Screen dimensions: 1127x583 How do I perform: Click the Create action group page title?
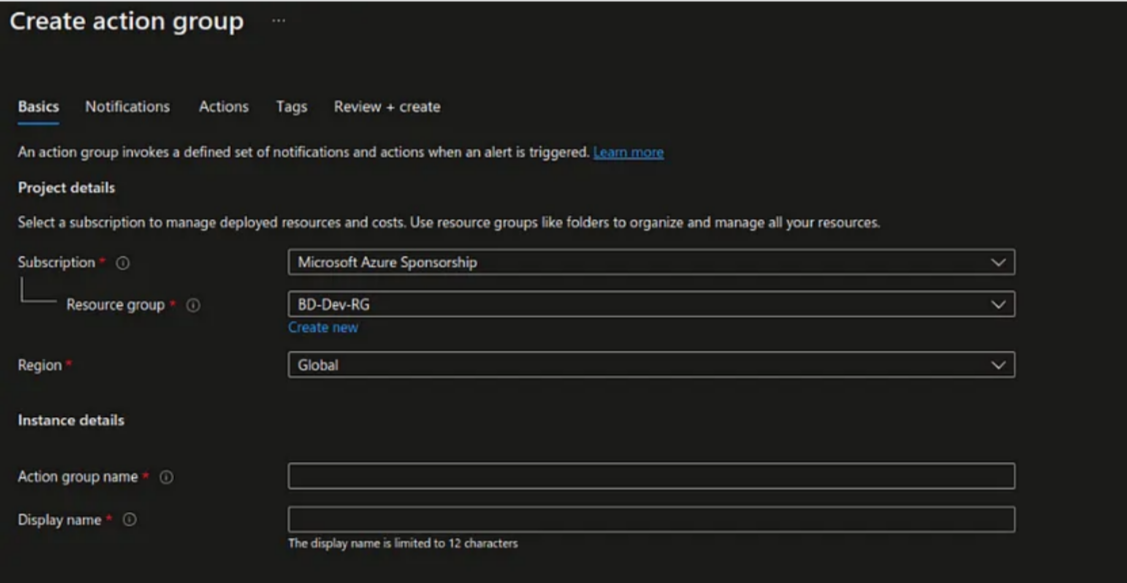pyautogui.click(x=126, y=22)
